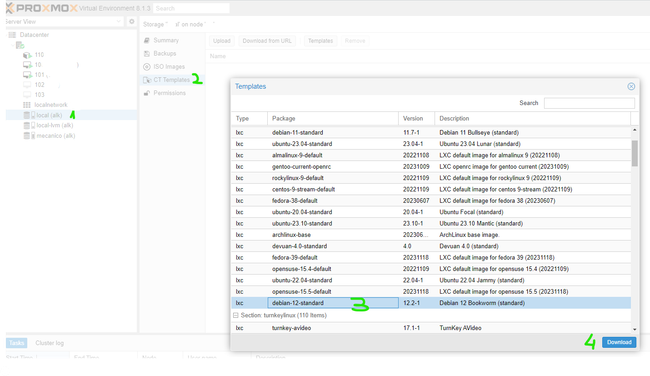Click the Download button
Image resolution: width=650 pixels, height=376 pixels.
pos(619,342)
